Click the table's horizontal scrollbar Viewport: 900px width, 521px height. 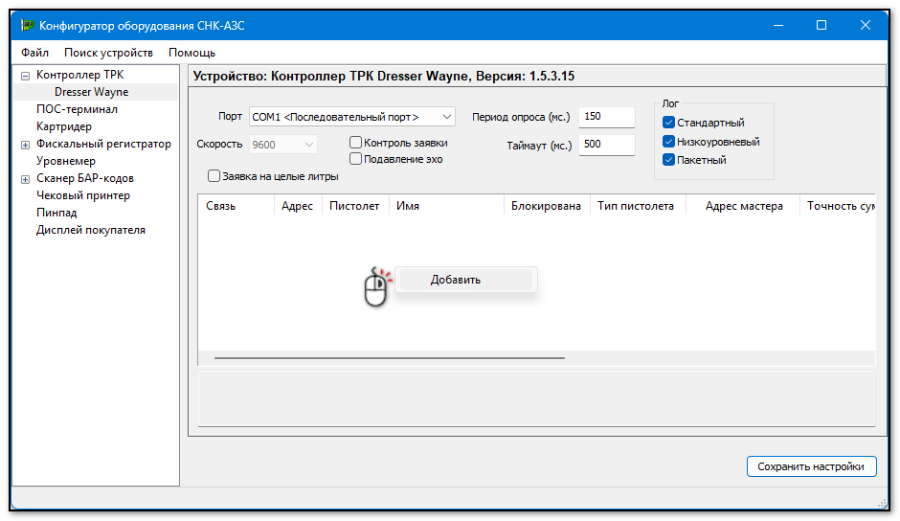pyautogui.click(x=390, y=357)
